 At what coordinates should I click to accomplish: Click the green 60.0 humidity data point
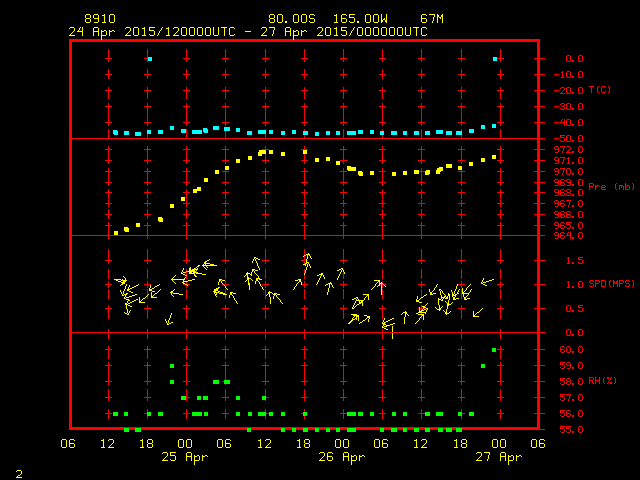[494, 350]
